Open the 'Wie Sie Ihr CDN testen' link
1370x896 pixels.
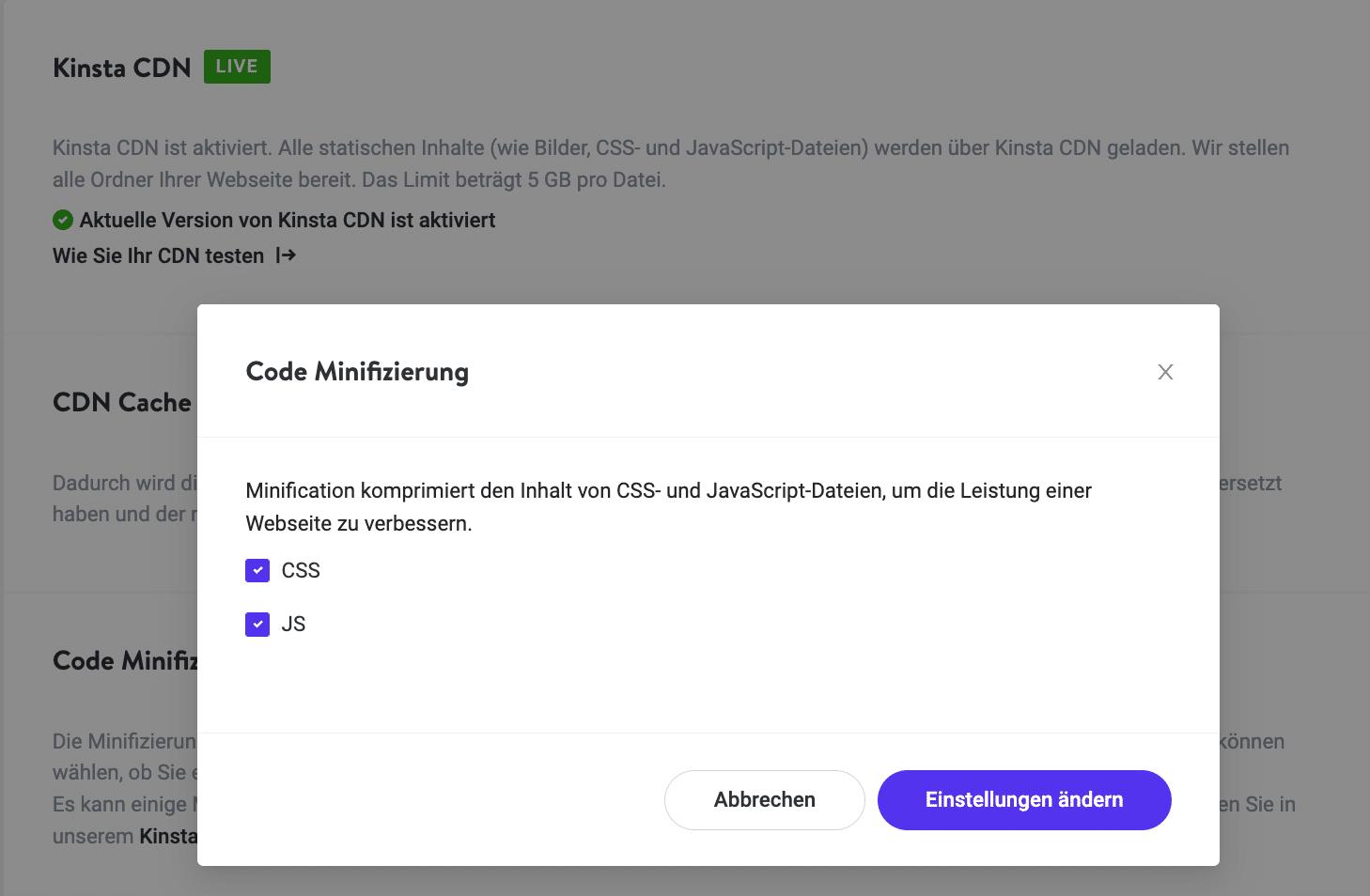point(158,255)
